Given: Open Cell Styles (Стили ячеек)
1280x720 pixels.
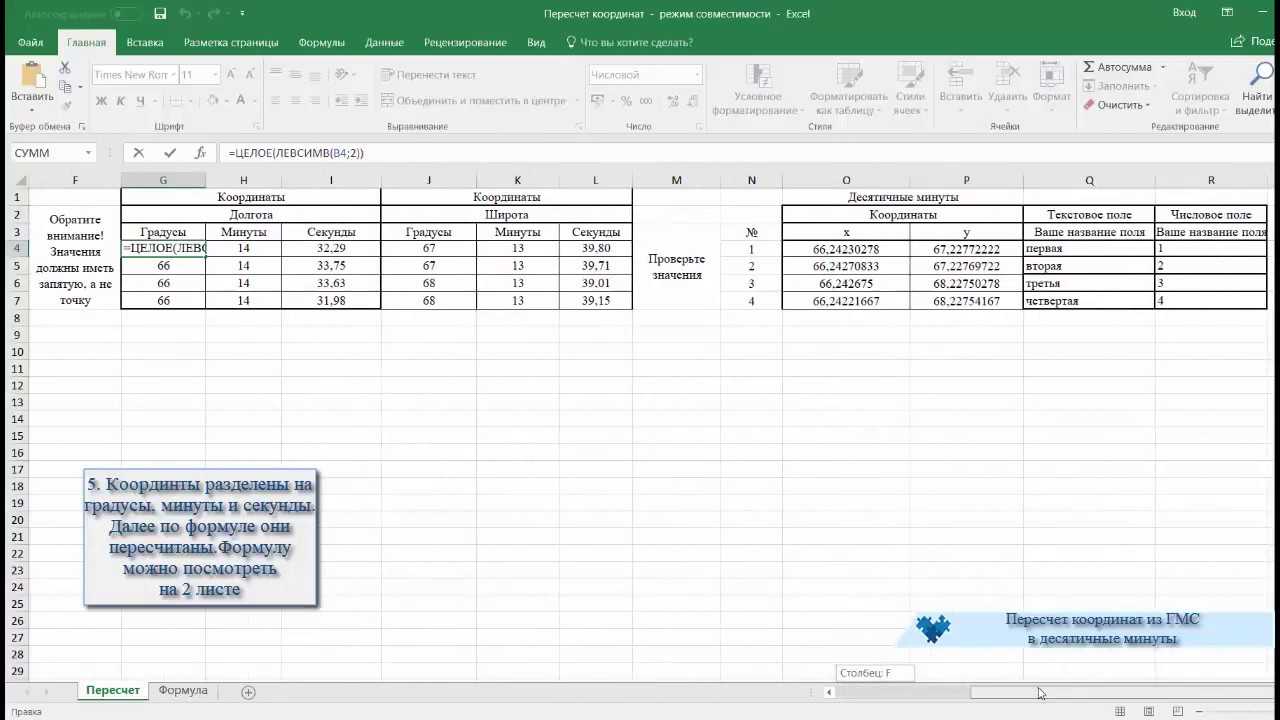Looking at the screenshot, I should pyautogui.click(x=910, y=88).
